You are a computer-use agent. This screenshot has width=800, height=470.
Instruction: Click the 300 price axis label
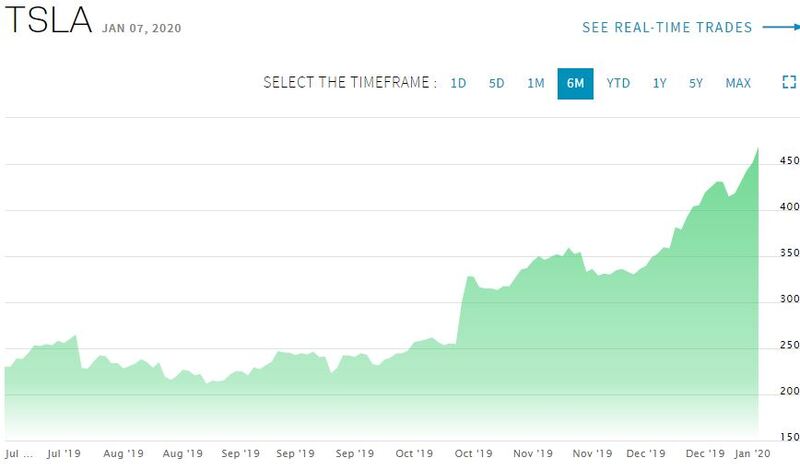tap(789, 299)
